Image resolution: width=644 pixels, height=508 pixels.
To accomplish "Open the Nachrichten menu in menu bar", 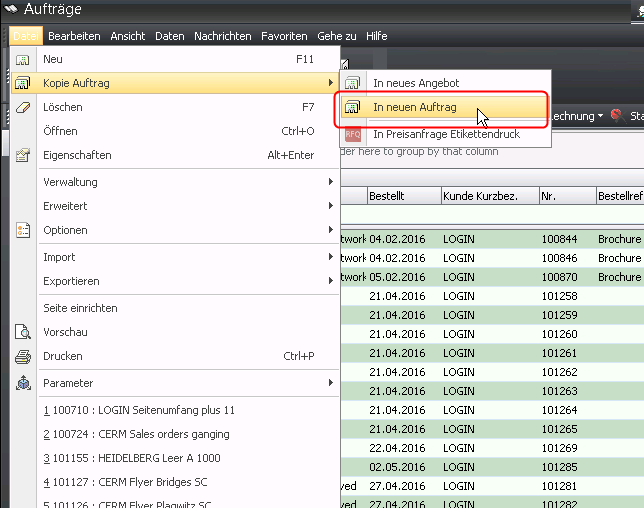I will point(223,36).
